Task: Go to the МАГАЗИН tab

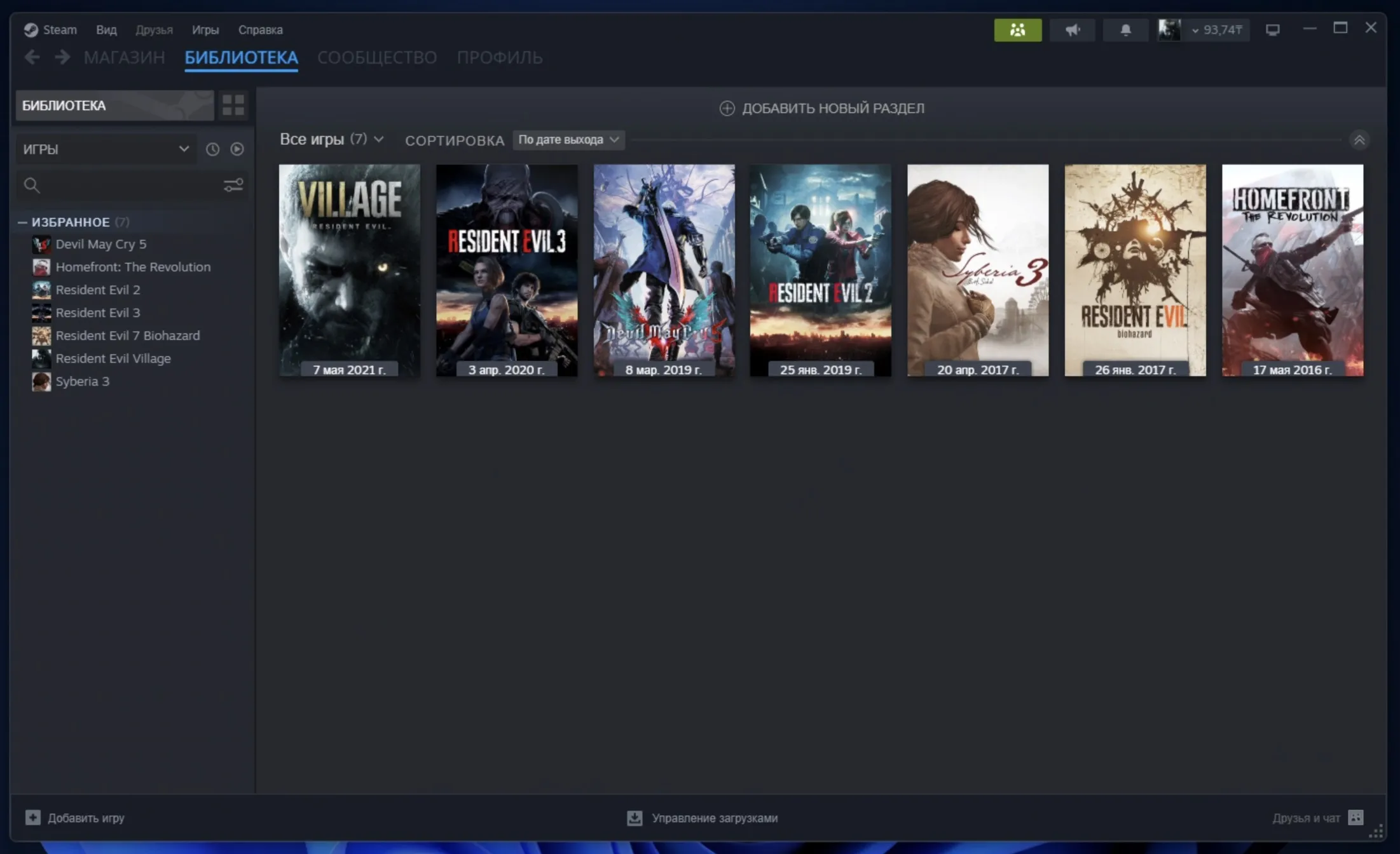Action: pos(125,58)
